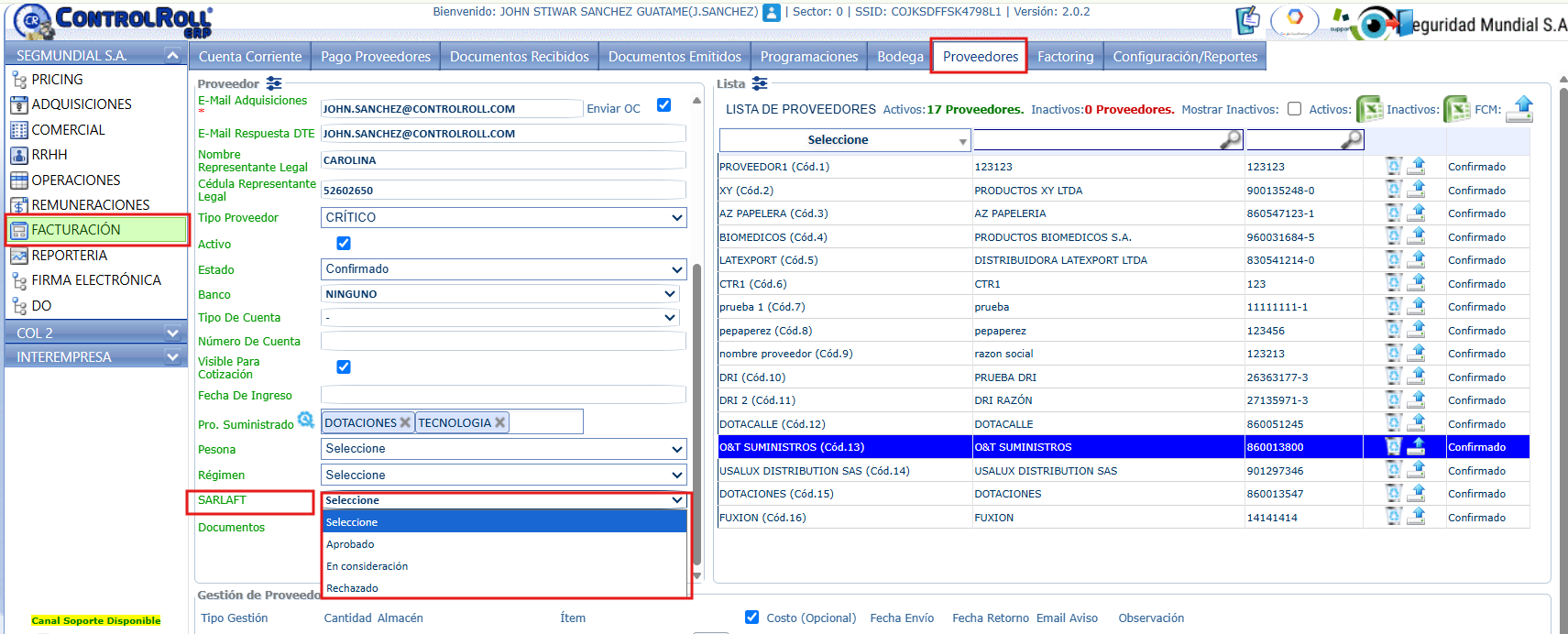Open the Tipo Proveedor dropdown showing CRÍTICO
Viewport: 1568px width, 634px height.
[x=504, y=217]
